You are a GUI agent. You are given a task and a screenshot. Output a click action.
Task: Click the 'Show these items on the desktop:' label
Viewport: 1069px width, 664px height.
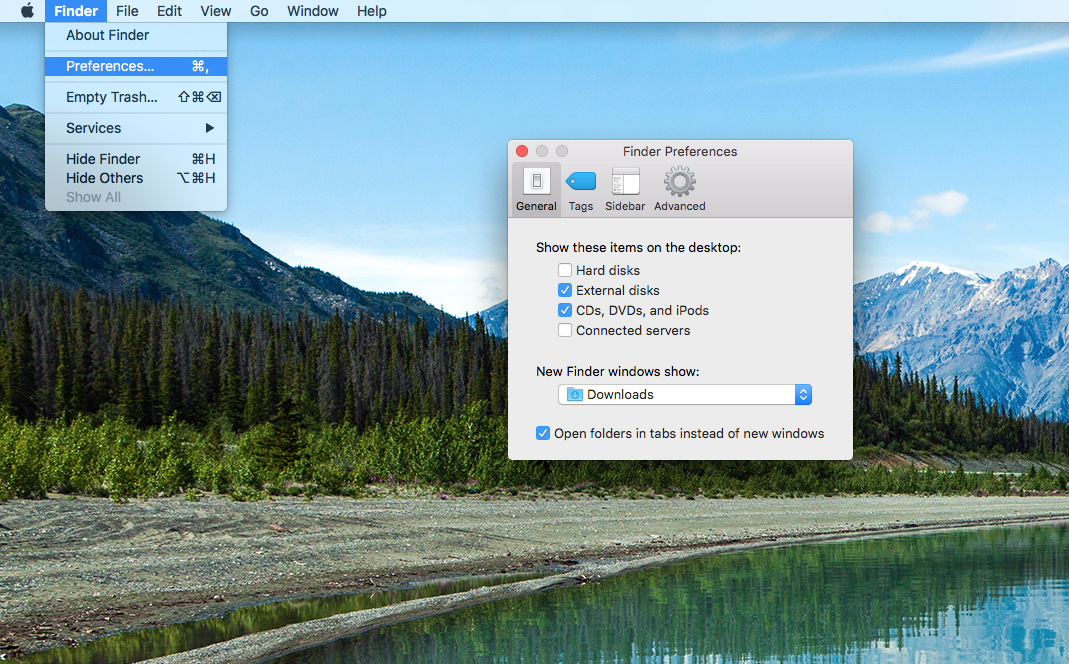(x=638, y=247)
